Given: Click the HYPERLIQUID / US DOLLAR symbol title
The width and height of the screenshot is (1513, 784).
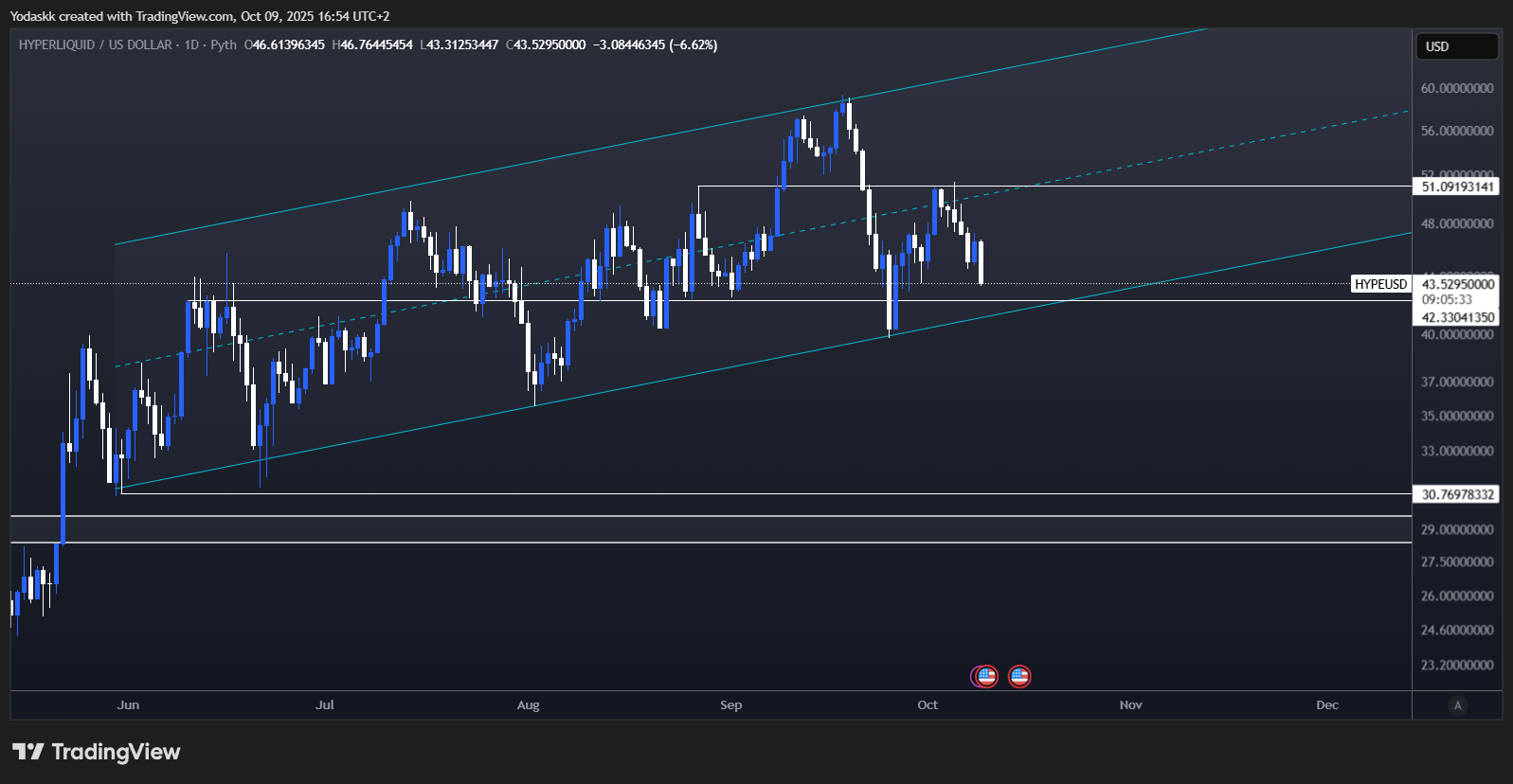Looking at the screenshot, I should click(95, 45).
